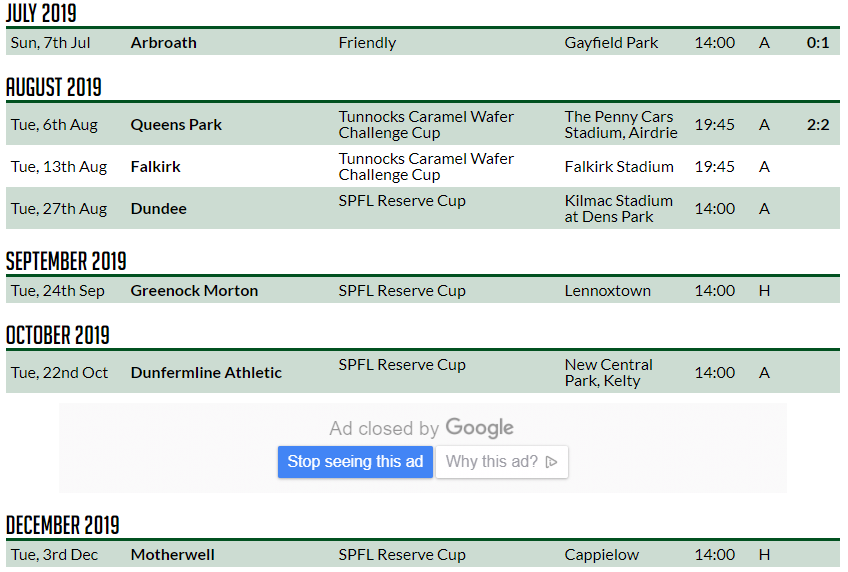Image resolution: width=848 pixels, height=572 pixels.
Task: Click the Lennoxtown venue
Action: (x=607, y=291)
